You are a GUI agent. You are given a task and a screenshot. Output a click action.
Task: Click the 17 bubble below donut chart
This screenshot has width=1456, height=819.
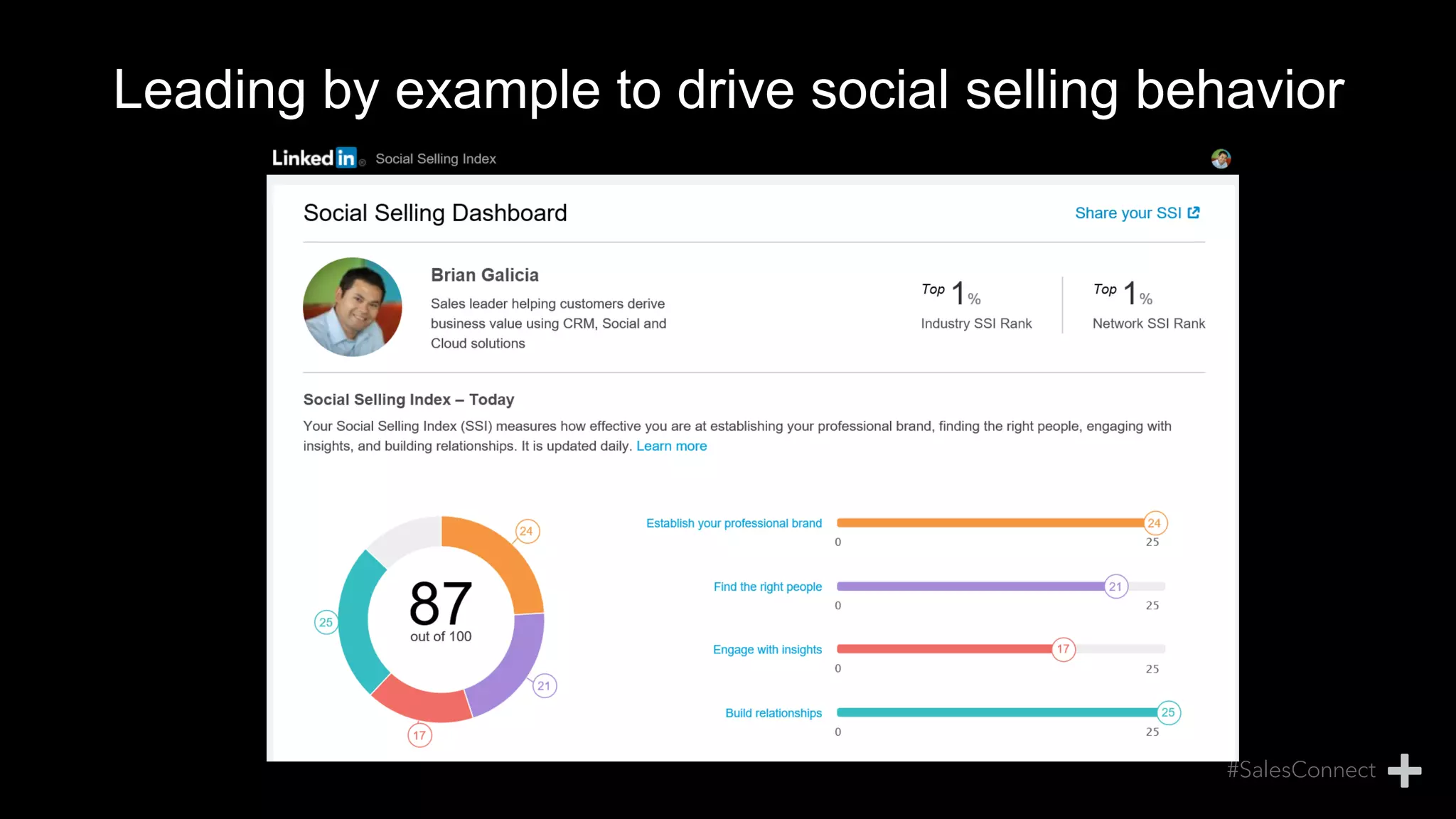[419, 735]
